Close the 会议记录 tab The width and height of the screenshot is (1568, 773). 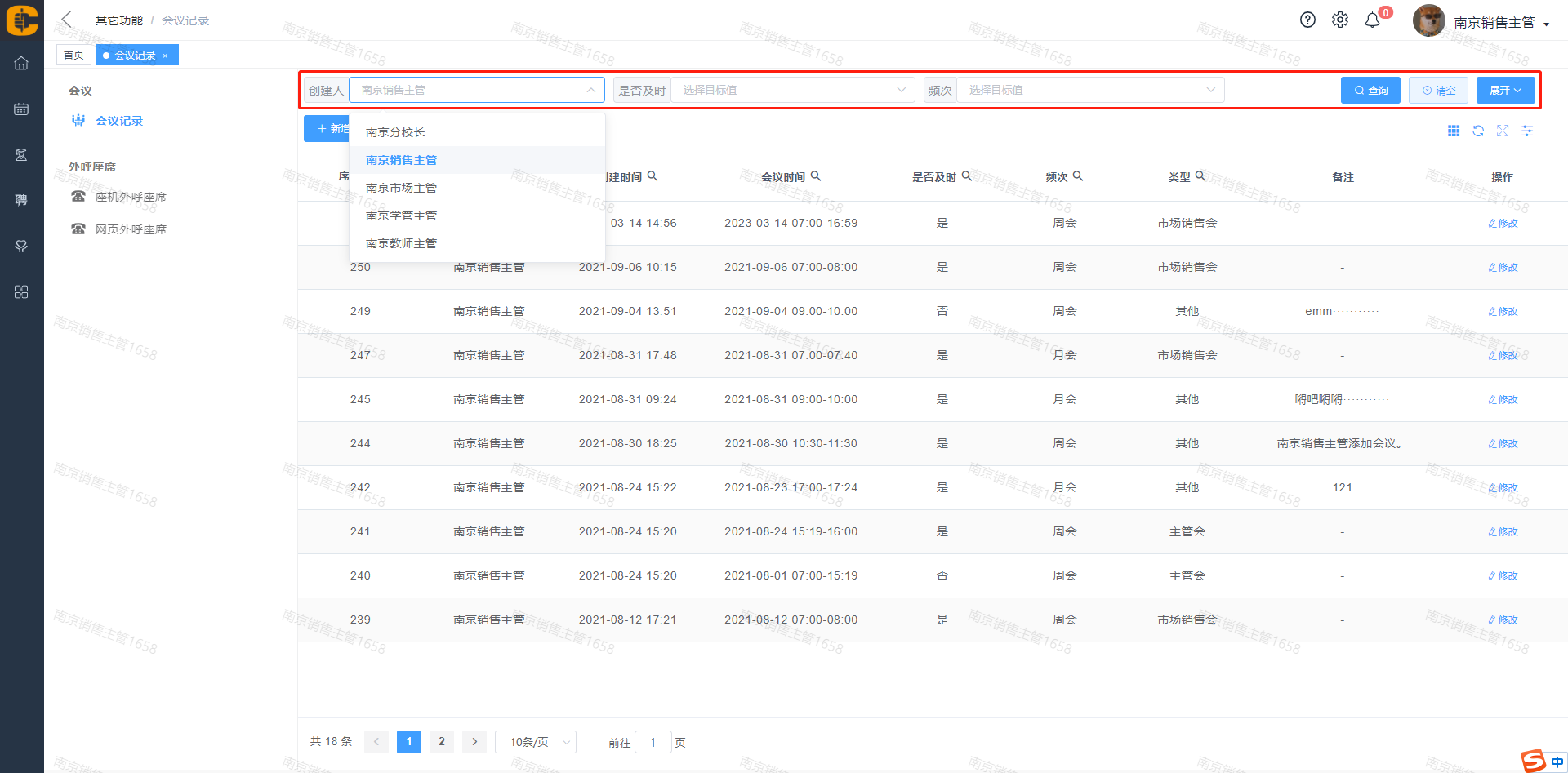(x=165, y=56)
